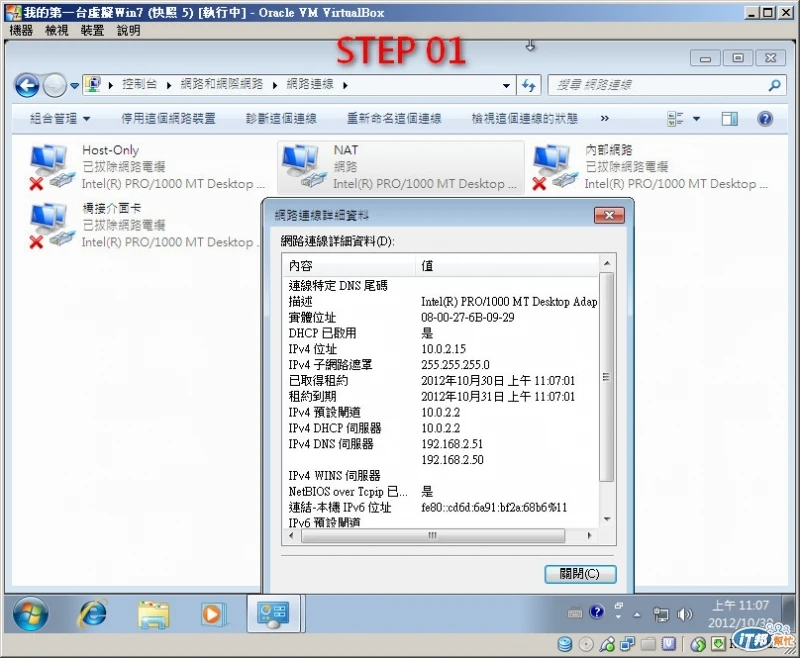
Task: Open the change view dropdown arrow
Action: click(x=696, y=119)
